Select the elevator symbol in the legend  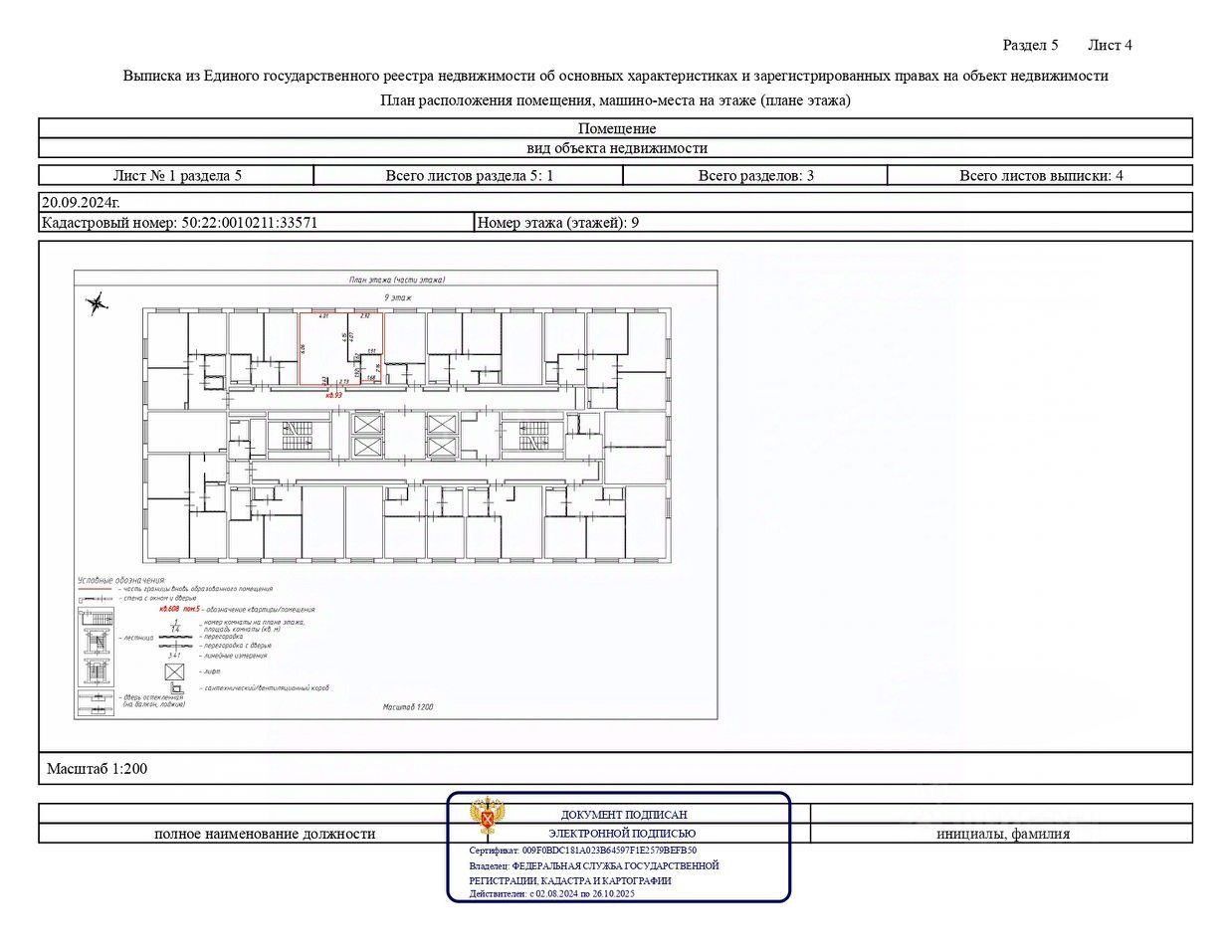174,671
